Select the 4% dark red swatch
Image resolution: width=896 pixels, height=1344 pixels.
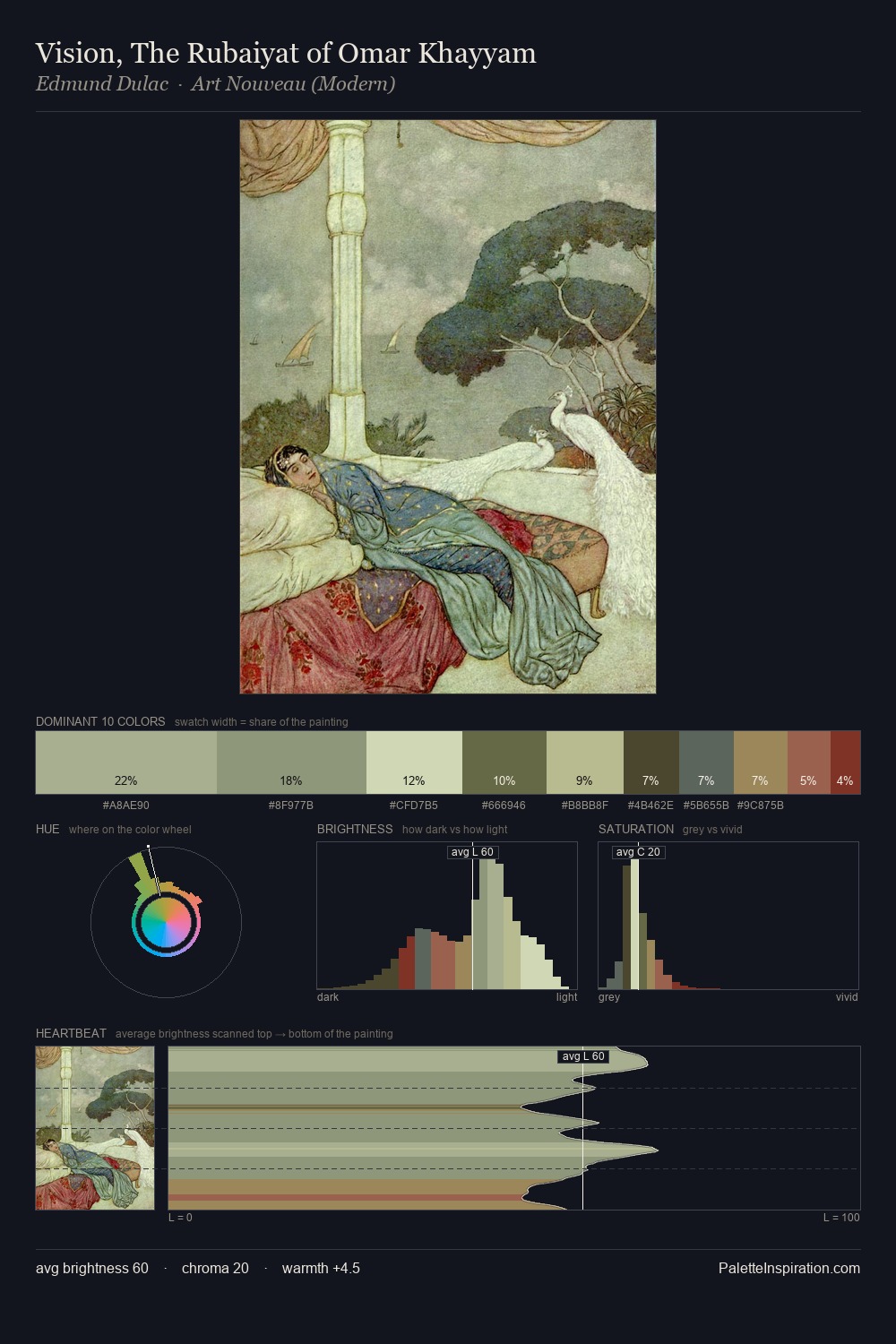845,762
